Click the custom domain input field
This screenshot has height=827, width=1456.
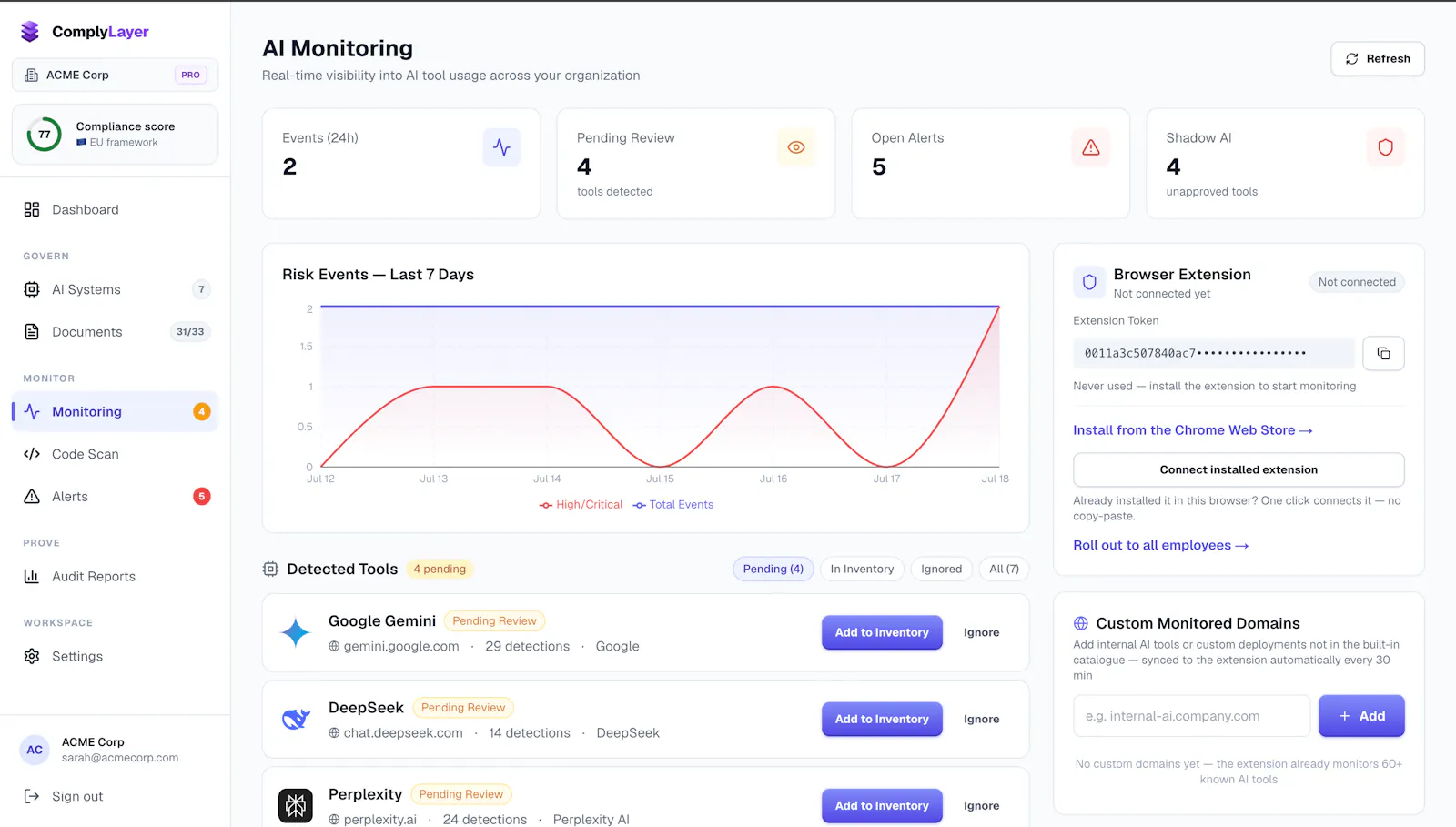click(x=1192, y=716)
